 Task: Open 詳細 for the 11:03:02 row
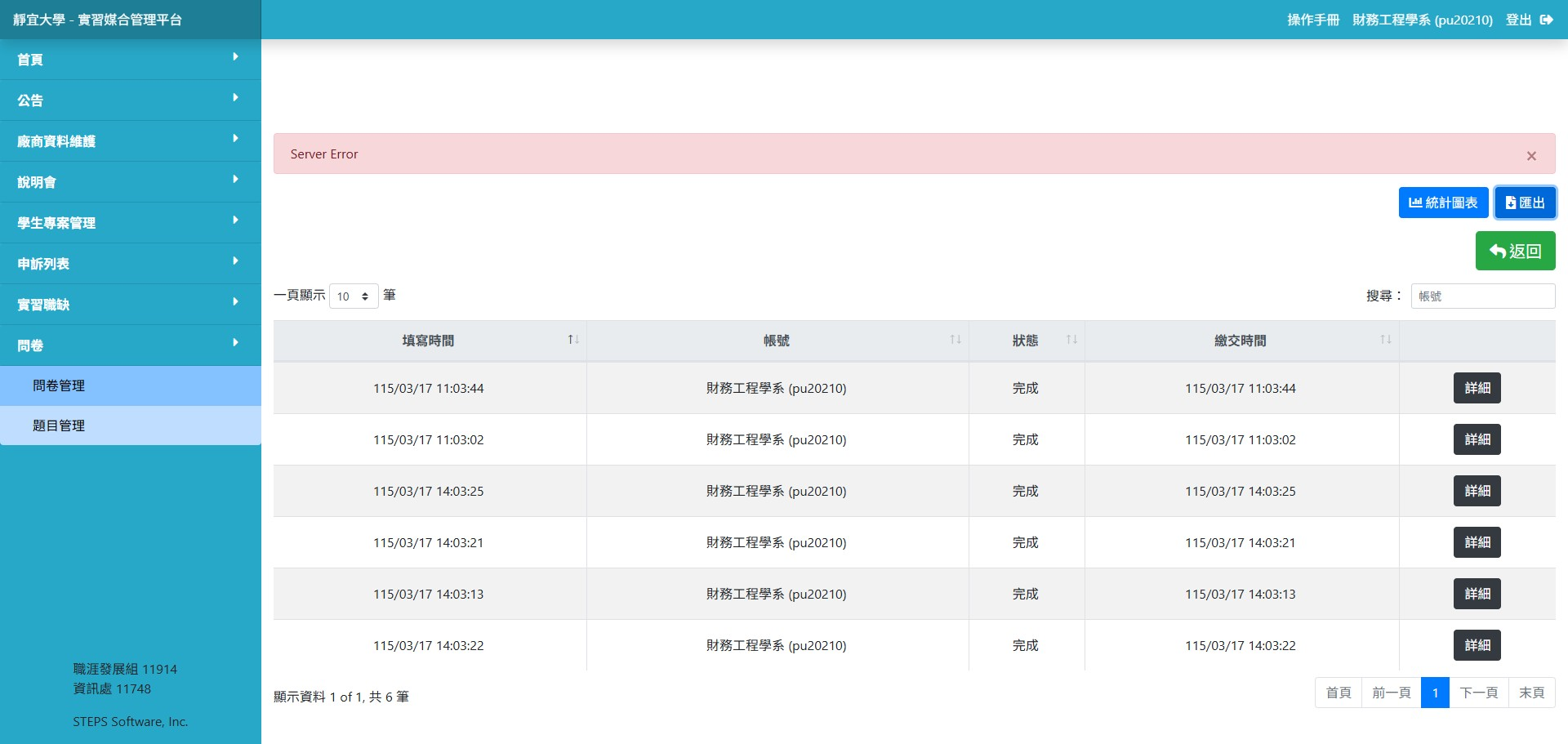click(1477, 439)
